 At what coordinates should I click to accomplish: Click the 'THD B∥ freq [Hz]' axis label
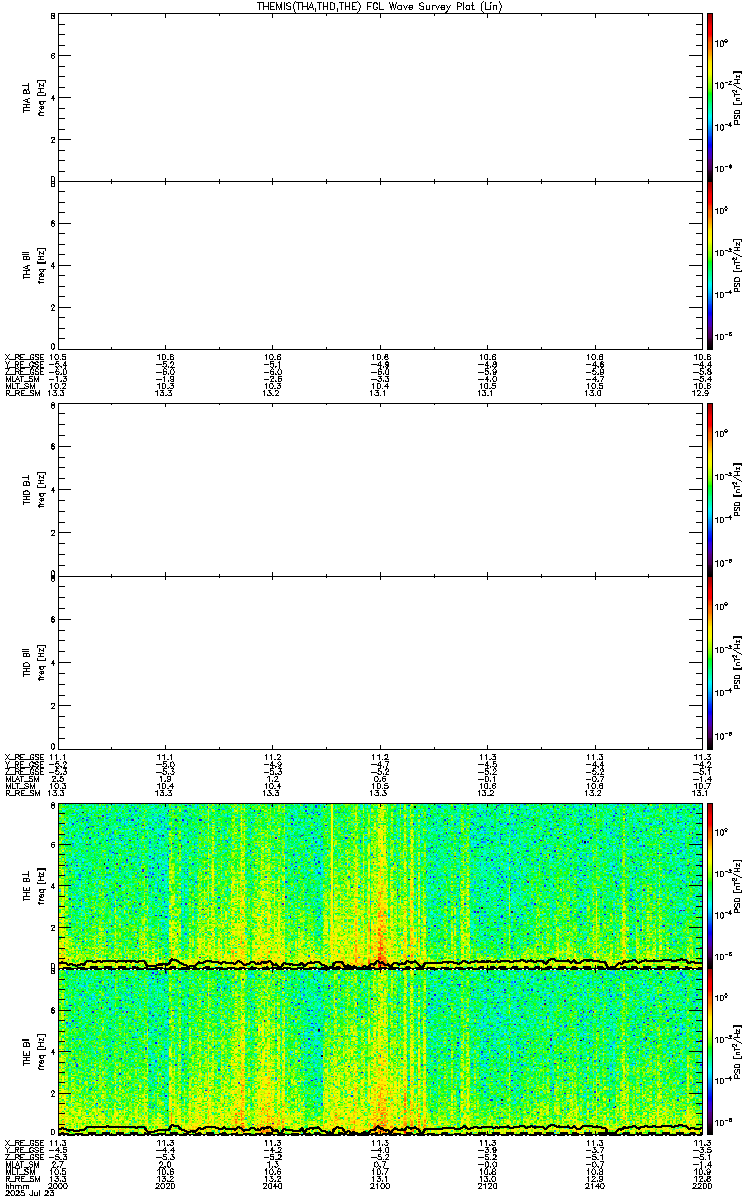[33, 662]
